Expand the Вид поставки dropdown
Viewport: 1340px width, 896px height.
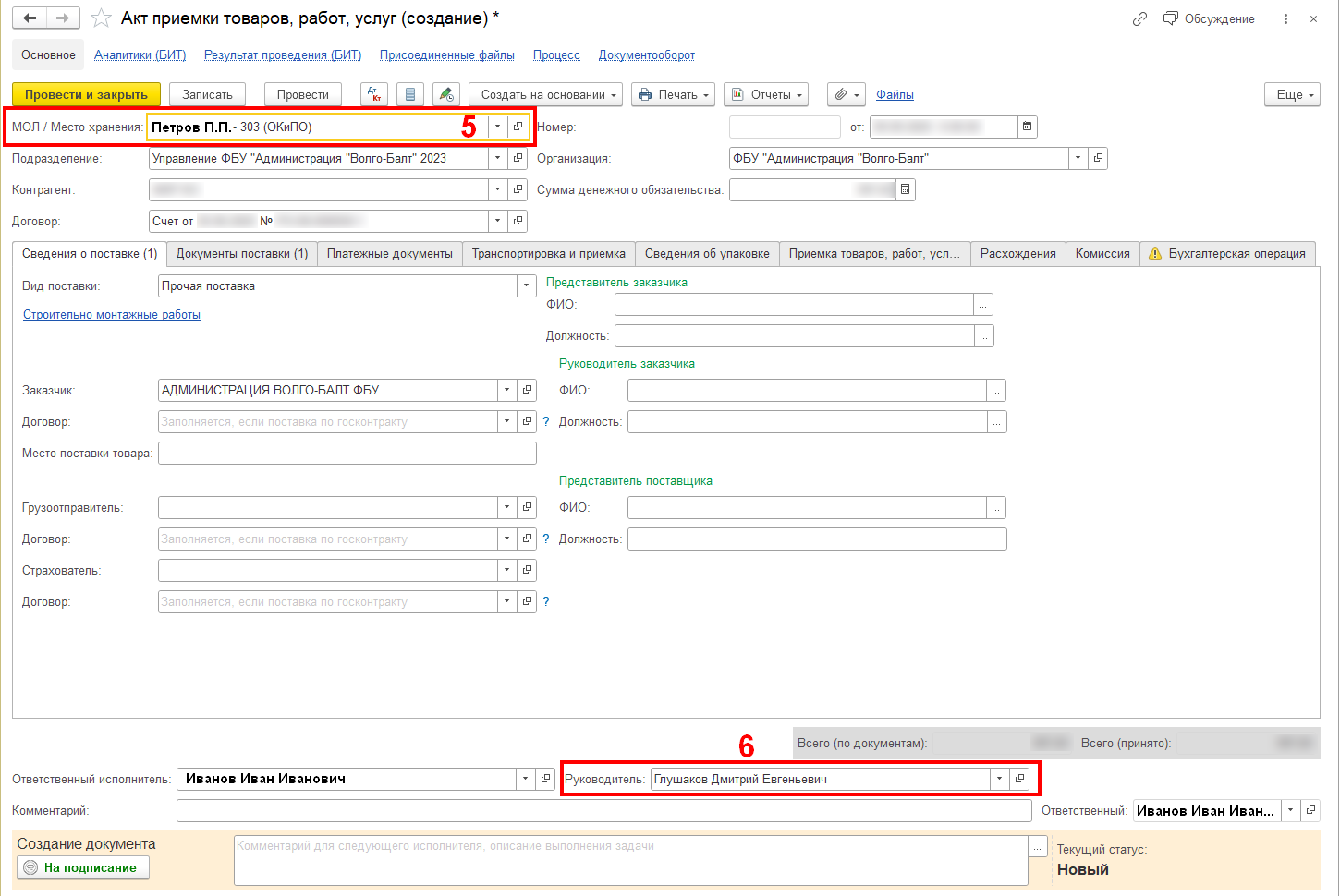tap(526, 286)
